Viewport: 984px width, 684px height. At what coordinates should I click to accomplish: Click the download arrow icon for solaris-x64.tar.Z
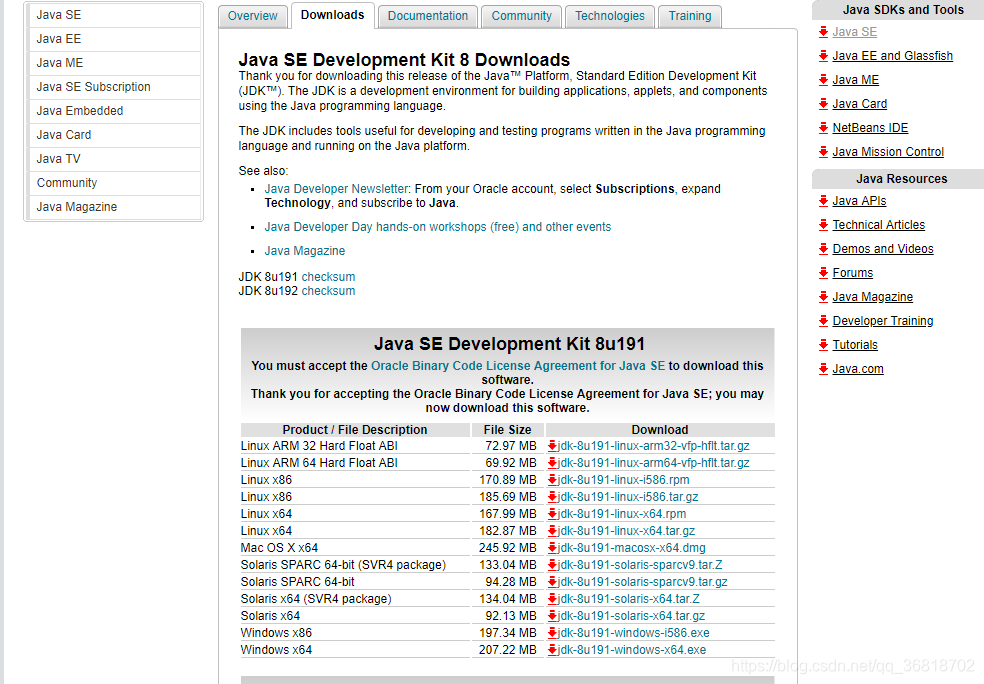552,599
